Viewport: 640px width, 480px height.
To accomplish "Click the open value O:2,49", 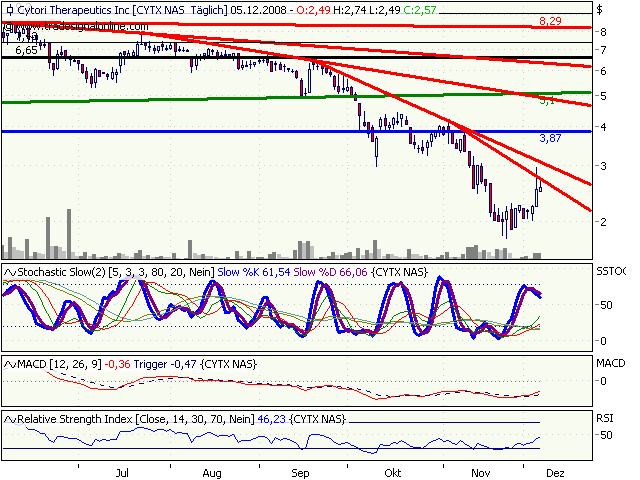I will pos(313,10).
